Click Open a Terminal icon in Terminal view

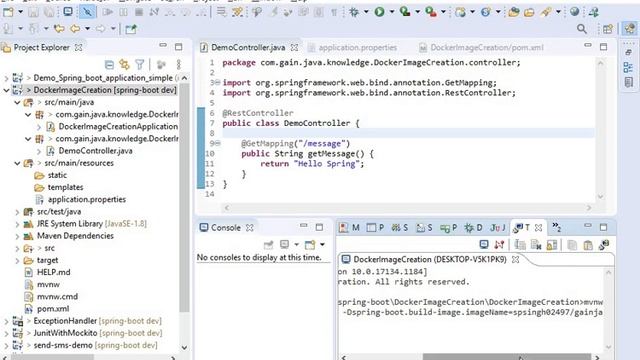tap(484, 245)
